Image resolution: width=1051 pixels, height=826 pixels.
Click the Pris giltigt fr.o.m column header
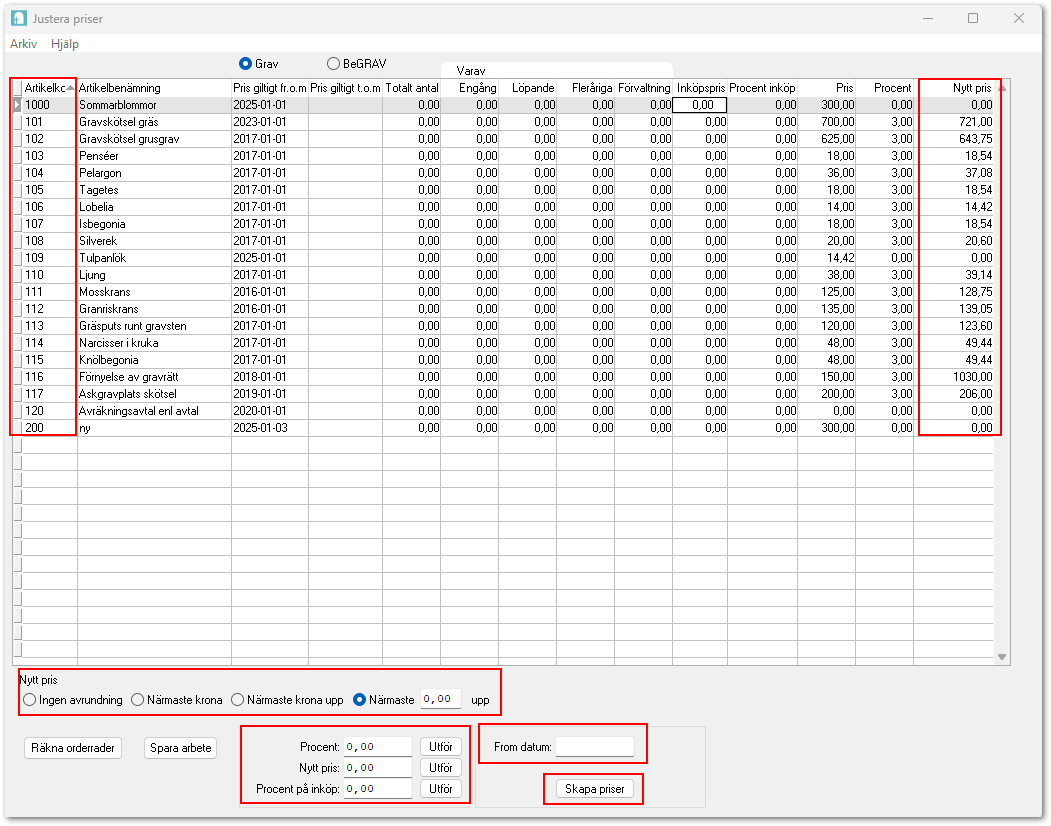coord(269,88)
